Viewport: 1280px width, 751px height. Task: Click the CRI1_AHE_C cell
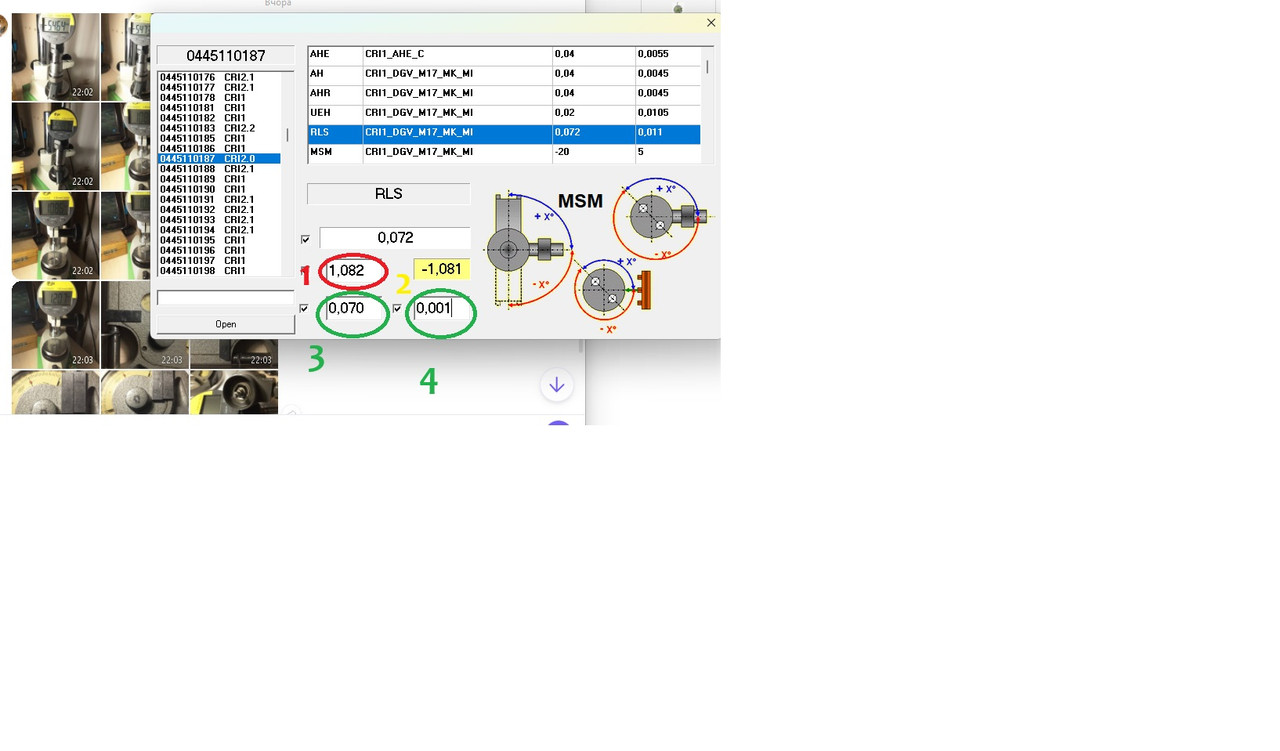pyautogui.click(x=457, y=54)
